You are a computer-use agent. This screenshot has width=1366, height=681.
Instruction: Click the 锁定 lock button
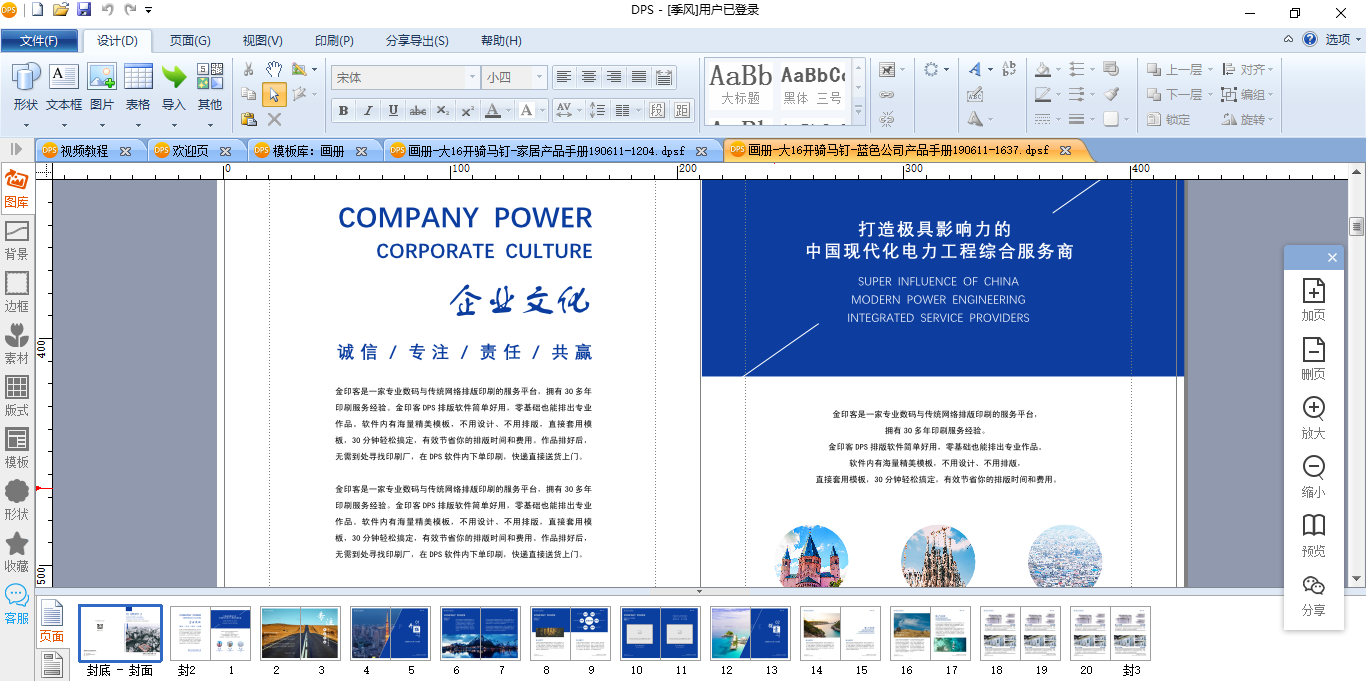point(1168,119)
